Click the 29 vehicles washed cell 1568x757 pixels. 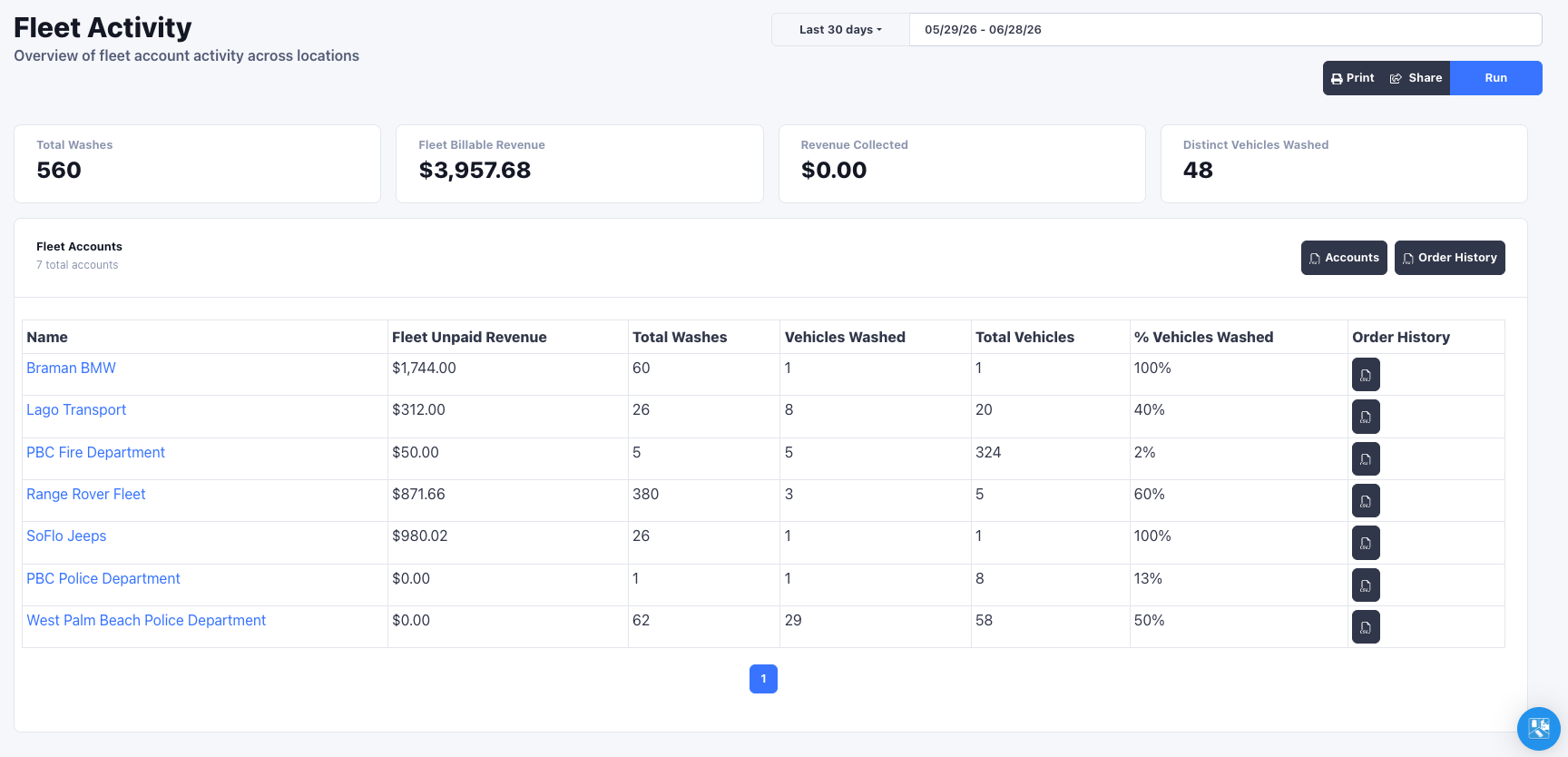[876, 626]
